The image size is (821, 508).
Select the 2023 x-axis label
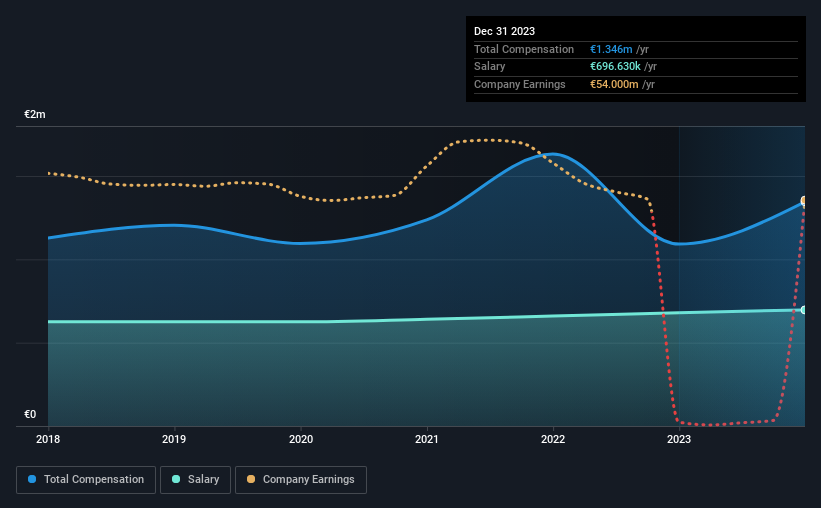click(x=679, y=439)
